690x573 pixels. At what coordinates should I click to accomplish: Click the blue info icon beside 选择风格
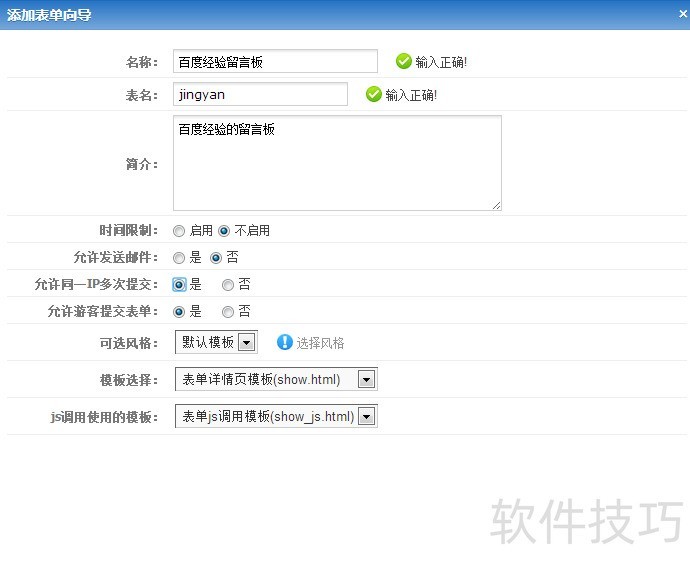point(285,342)
